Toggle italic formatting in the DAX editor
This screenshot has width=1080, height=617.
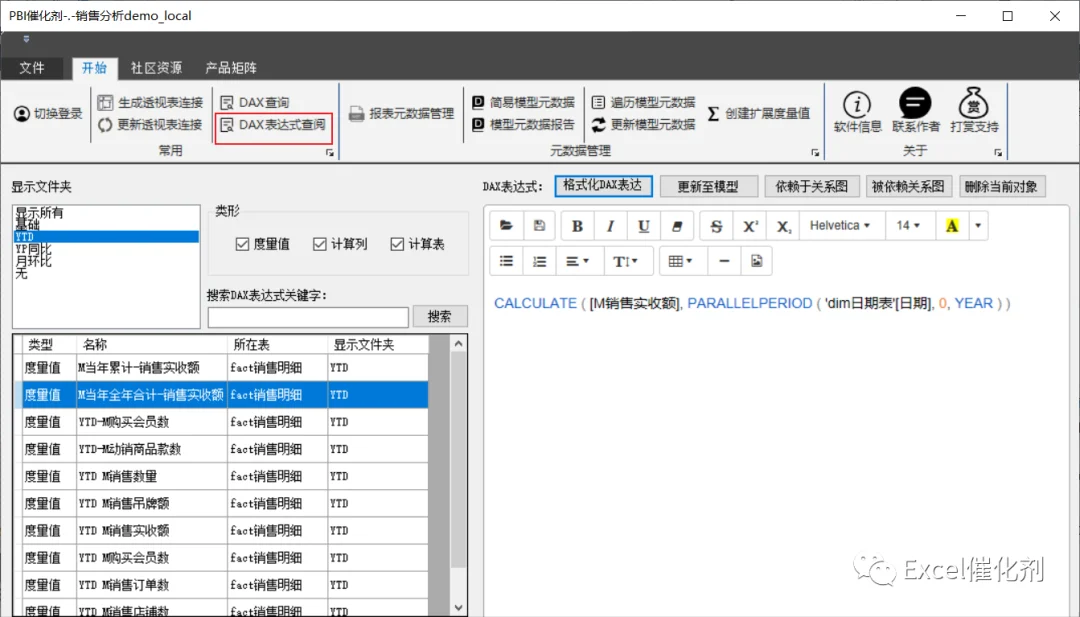pyautogui.click(x=610, y=226)
